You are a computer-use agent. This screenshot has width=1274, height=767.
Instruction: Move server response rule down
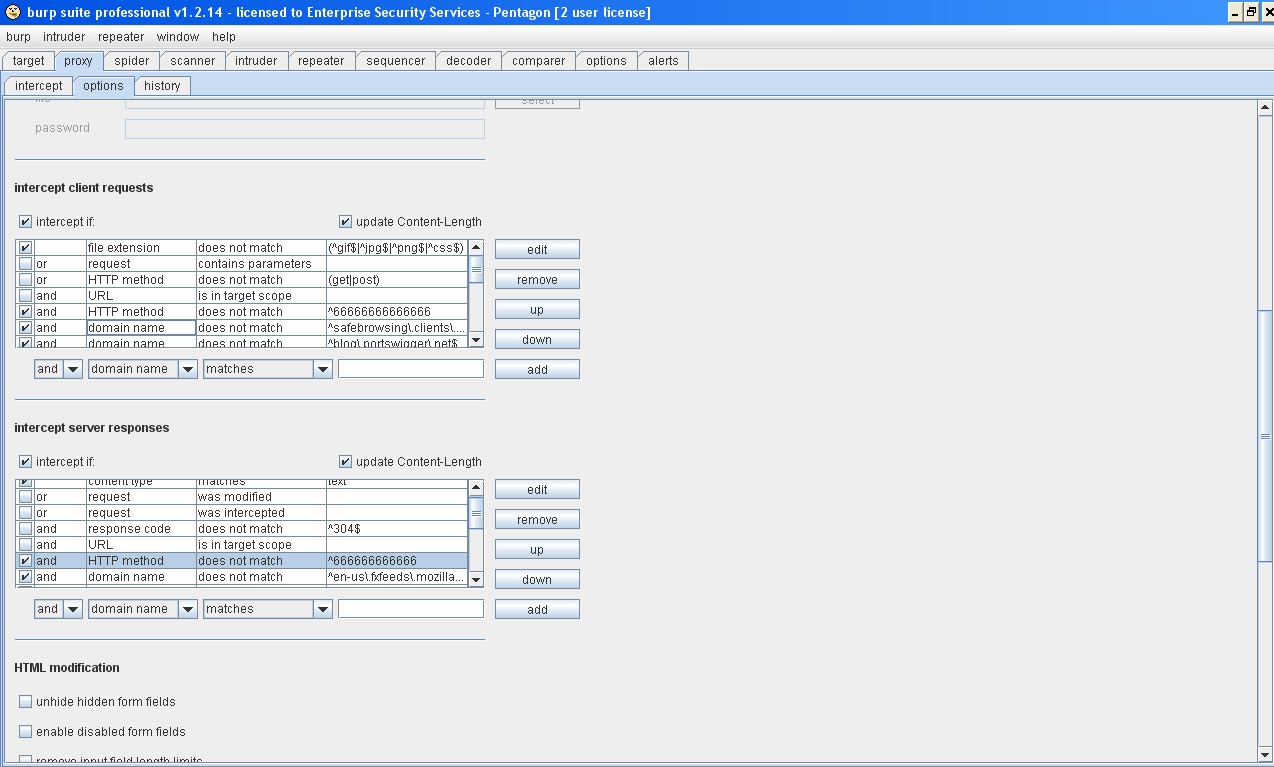click(537, 580)
